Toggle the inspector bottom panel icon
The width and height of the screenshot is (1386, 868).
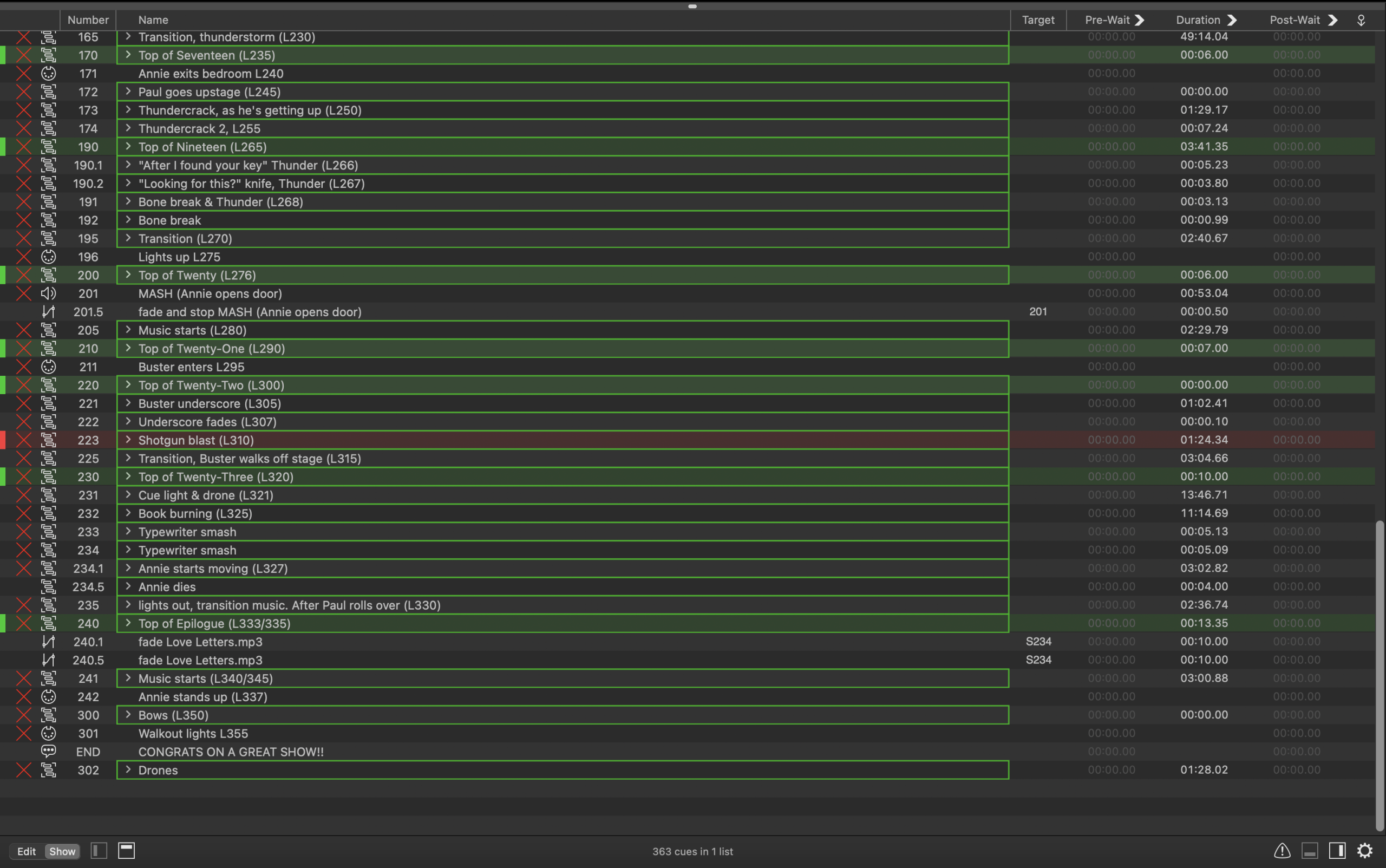tap(1309, 850)
